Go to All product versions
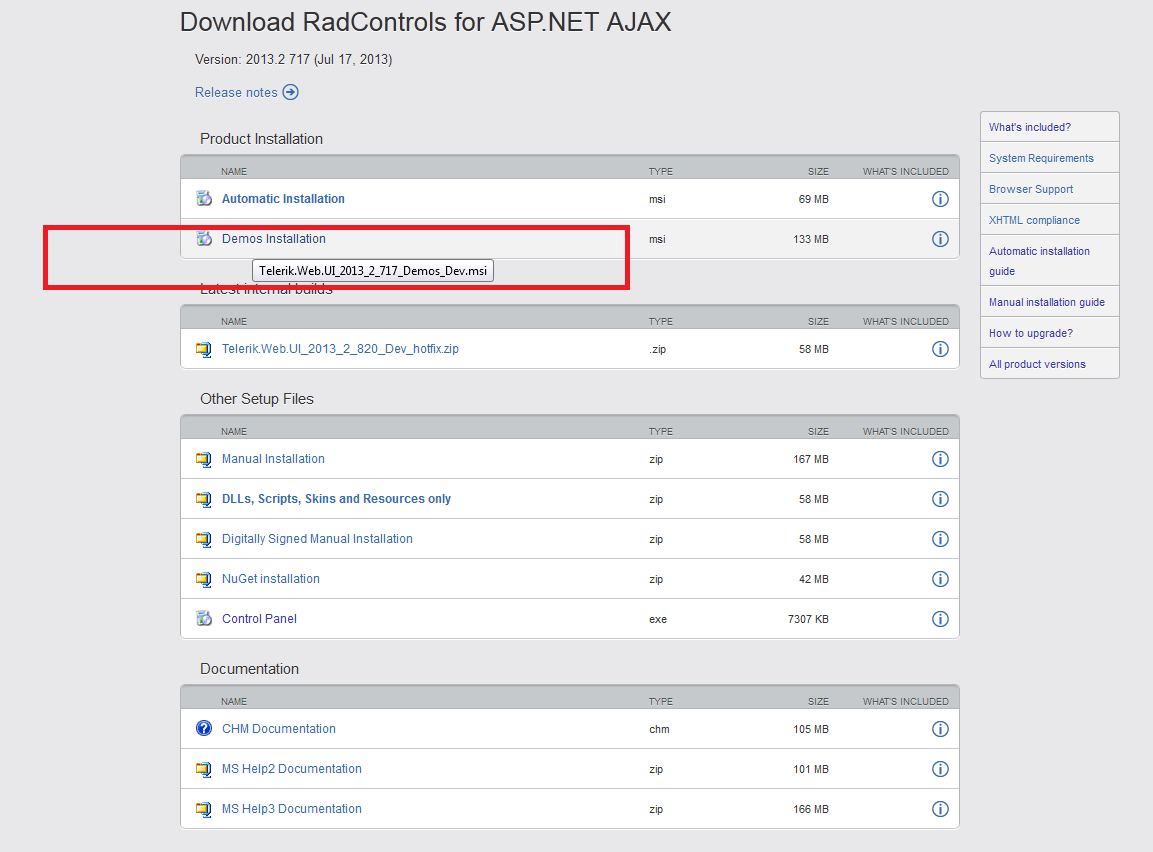The height and width of the screenshot is (852, 1153). tap(1037, 364)
